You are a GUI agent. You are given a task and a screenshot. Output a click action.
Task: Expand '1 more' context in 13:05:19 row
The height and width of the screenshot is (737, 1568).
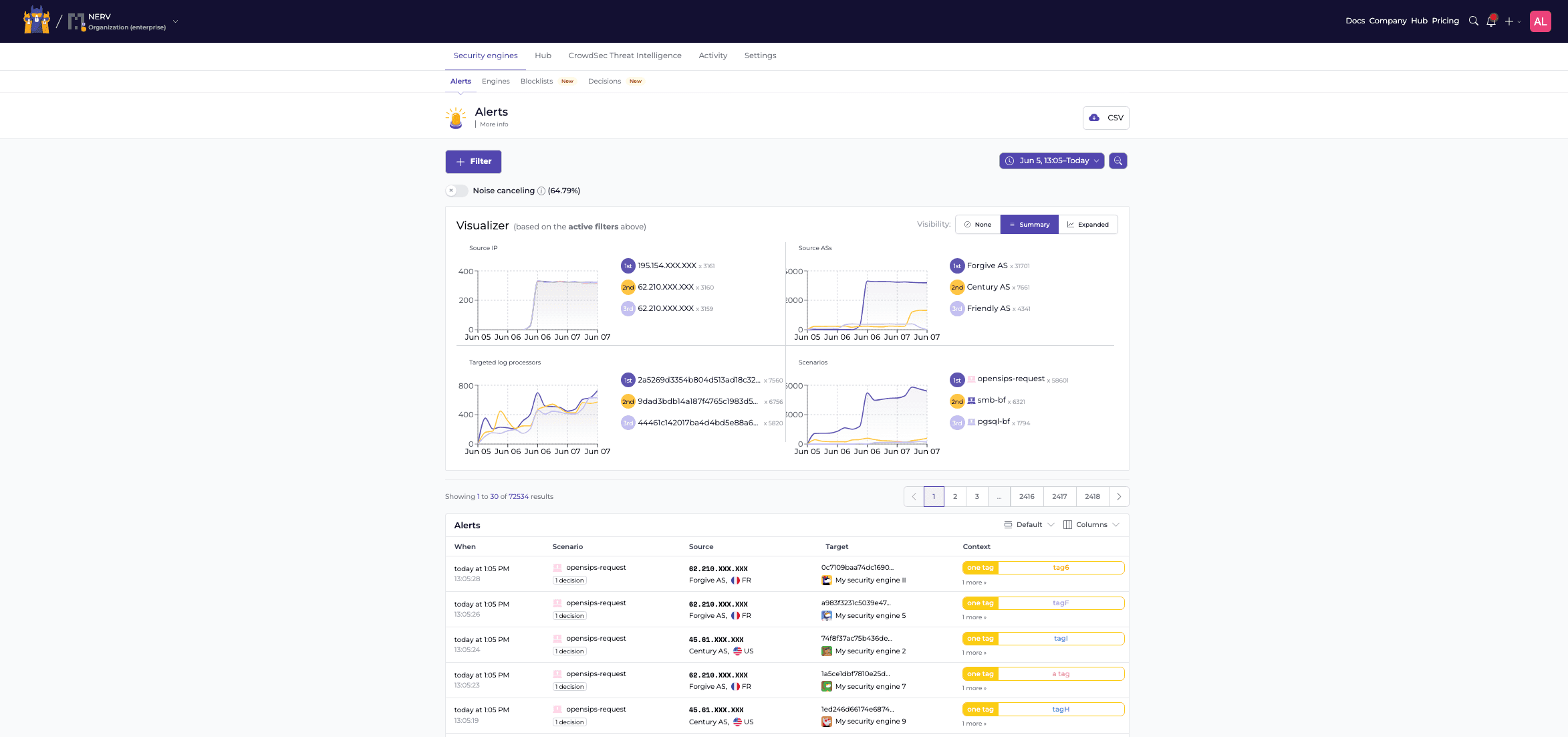coord(974,724)
